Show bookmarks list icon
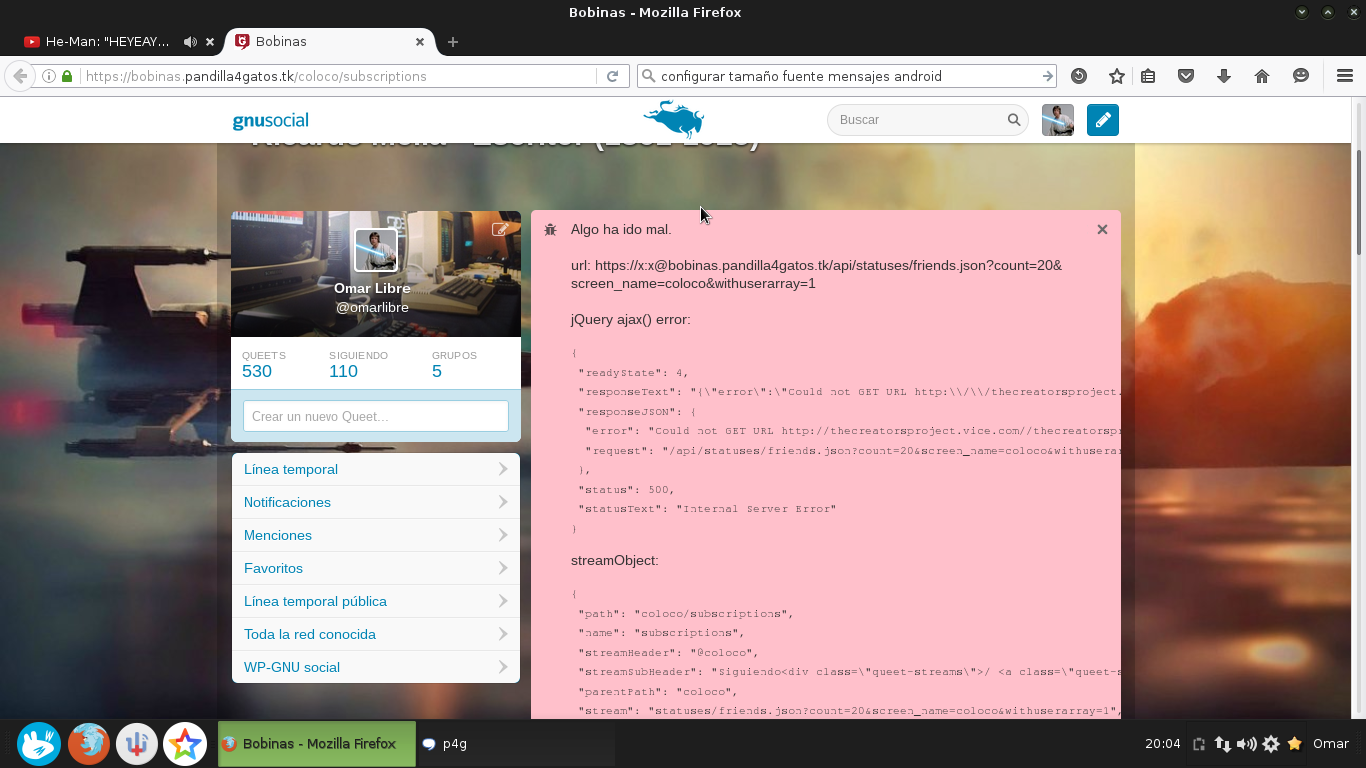 click(1148, 76)
